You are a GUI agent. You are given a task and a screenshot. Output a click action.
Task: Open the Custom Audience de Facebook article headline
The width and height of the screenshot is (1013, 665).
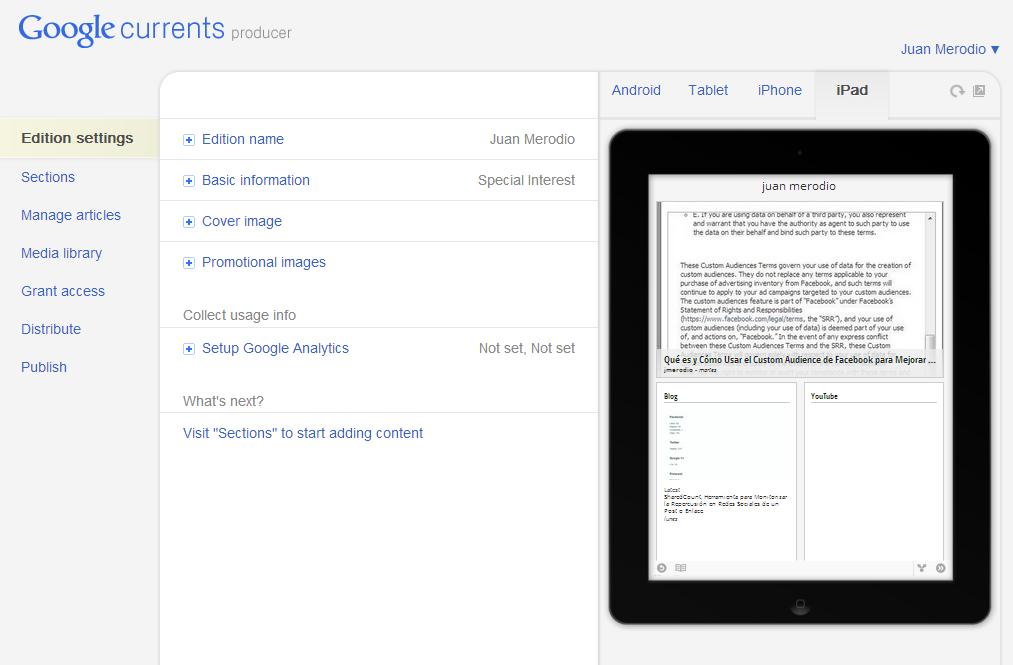[x=800, y=360]
